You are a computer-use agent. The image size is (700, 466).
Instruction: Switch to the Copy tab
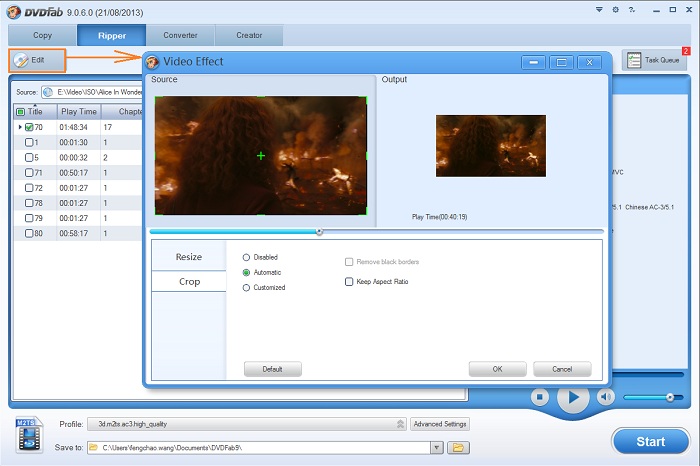[x=42, y=35]
